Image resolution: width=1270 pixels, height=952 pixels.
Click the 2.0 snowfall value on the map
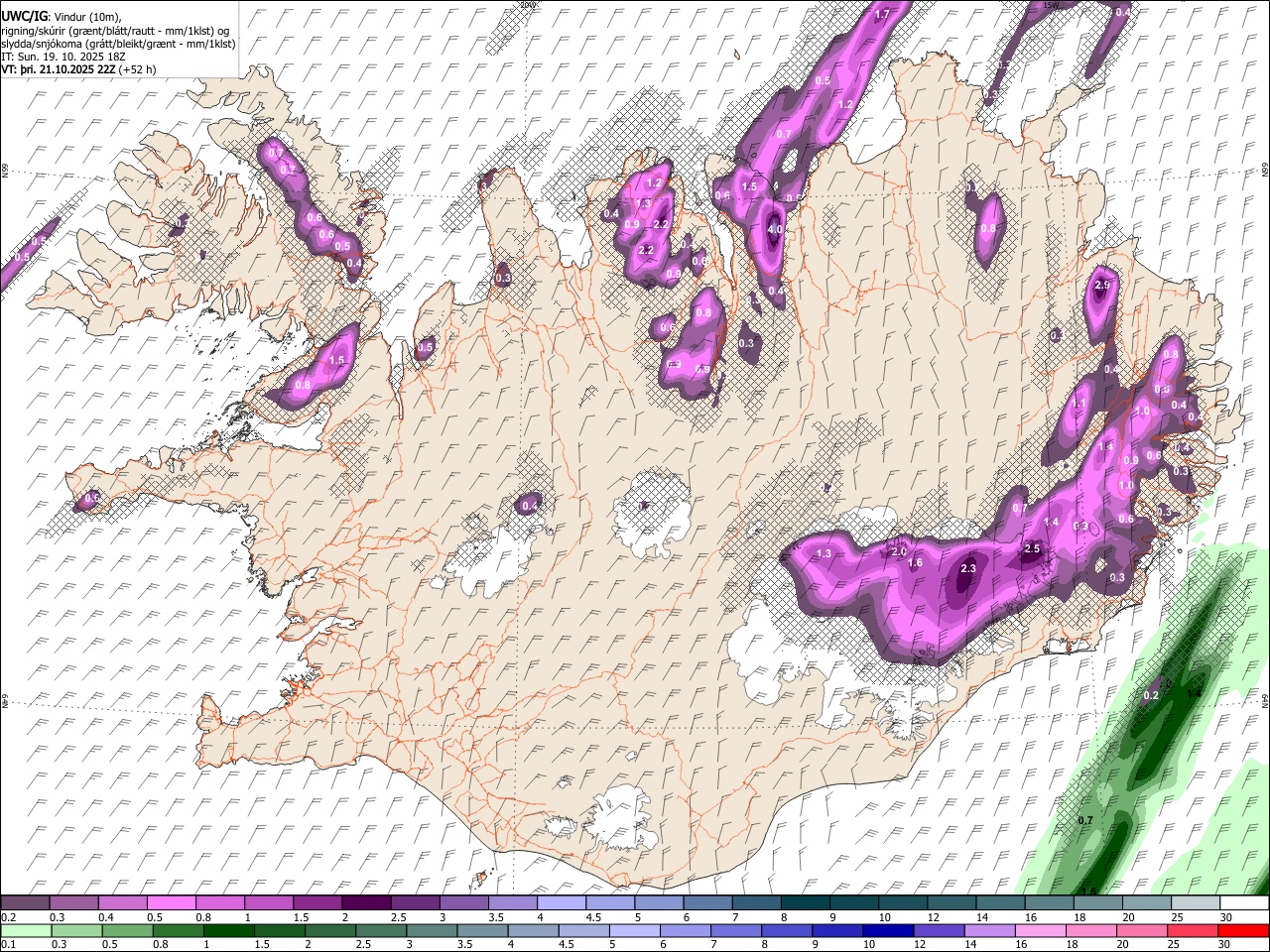(x=900, y=551)
